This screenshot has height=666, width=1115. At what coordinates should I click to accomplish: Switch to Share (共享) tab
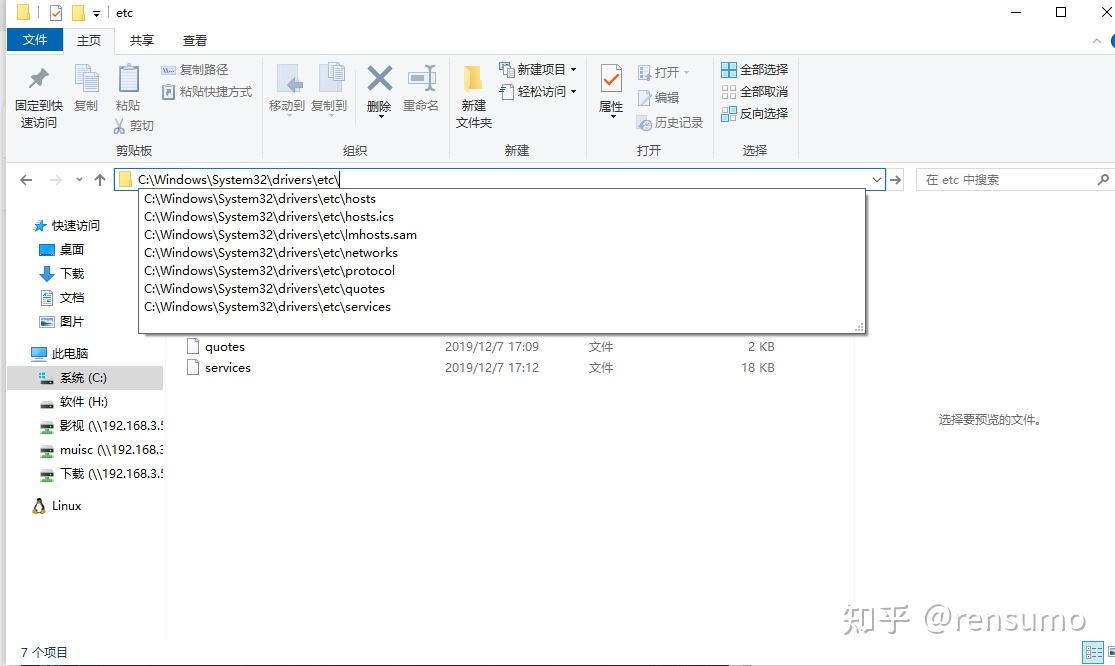142,41
